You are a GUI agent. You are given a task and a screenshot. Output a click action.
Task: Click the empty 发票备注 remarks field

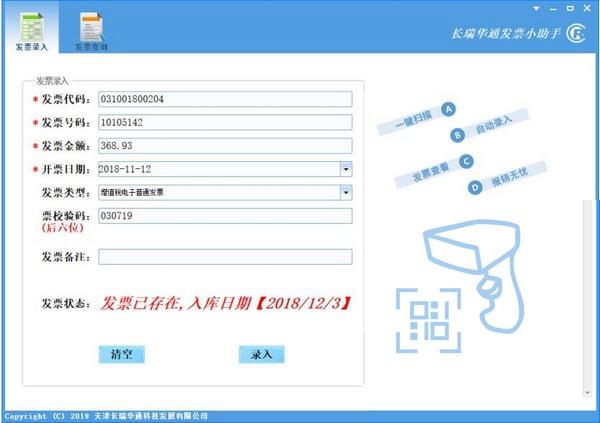coord(225,257)
